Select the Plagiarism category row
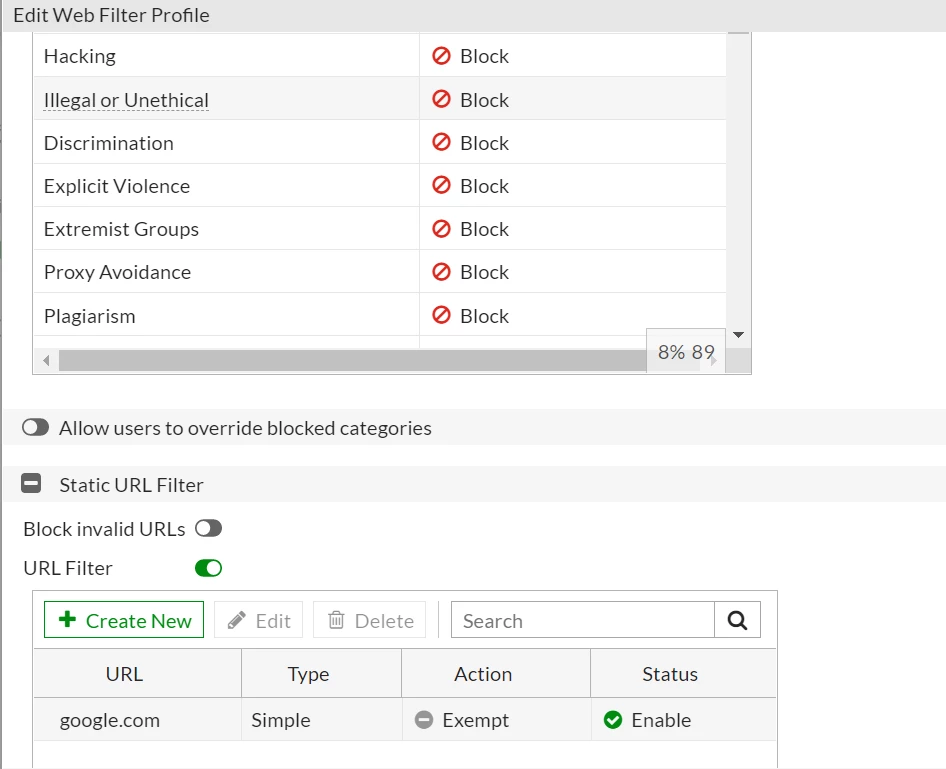The height and width of the screenshot is (769, 946). [379, 315]
